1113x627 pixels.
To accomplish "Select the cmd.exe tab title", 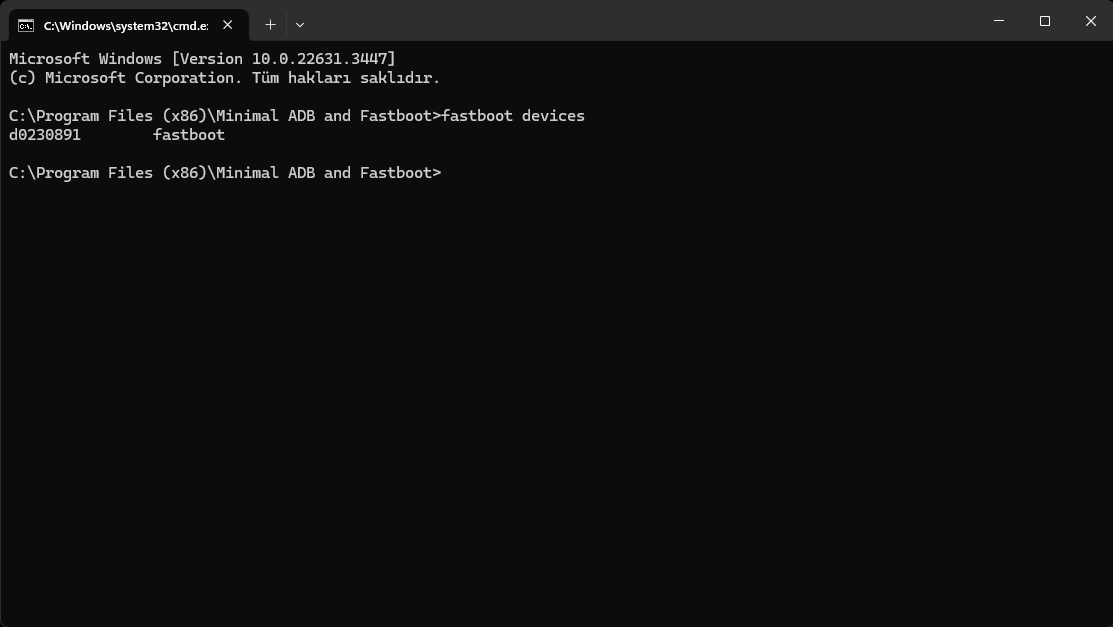I will click(x=125, y=25).
